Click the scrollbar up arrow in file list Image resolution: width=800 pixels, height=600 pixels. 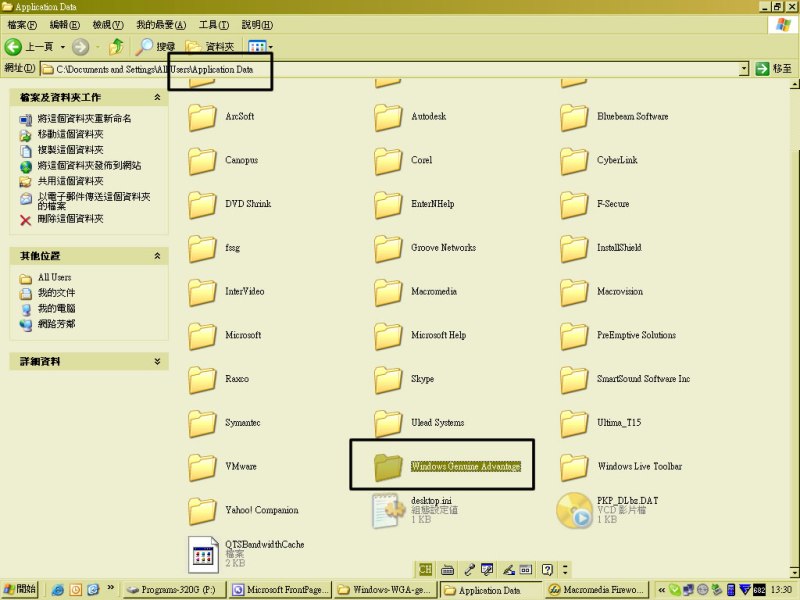click(x=795, y=84)
